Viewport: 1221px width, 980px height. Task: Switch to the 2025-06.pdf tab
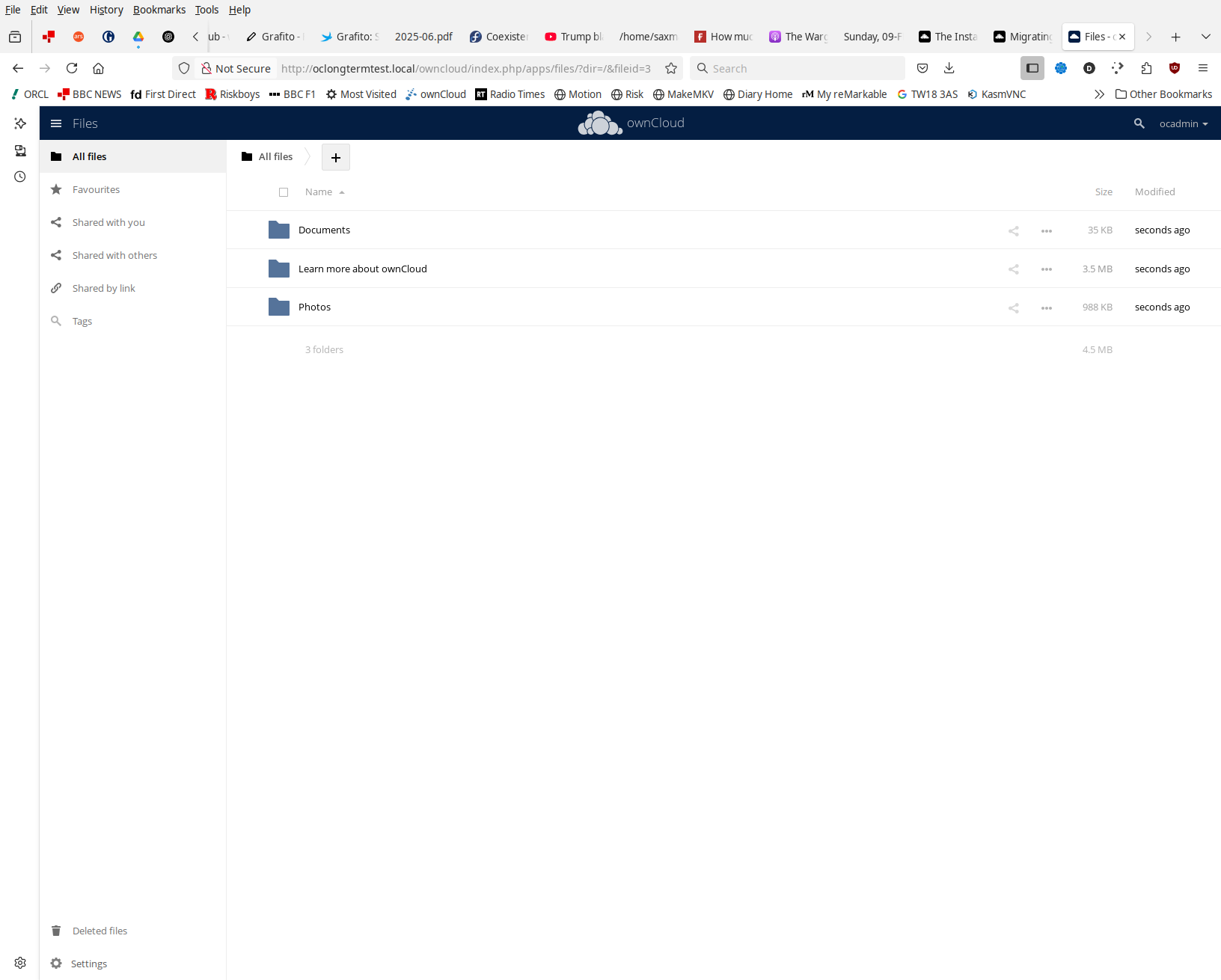(423, 37)
